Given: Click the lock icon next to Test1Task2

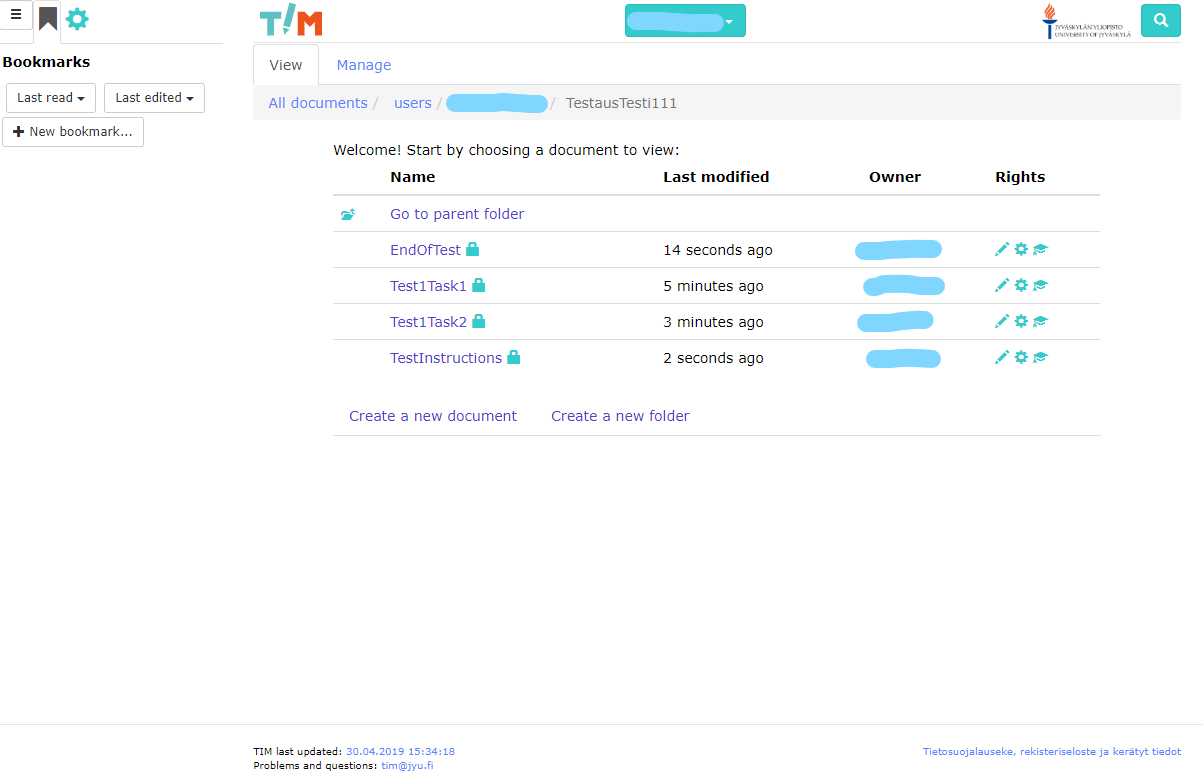Looking at the screenshot, I should tap(478, 321).
